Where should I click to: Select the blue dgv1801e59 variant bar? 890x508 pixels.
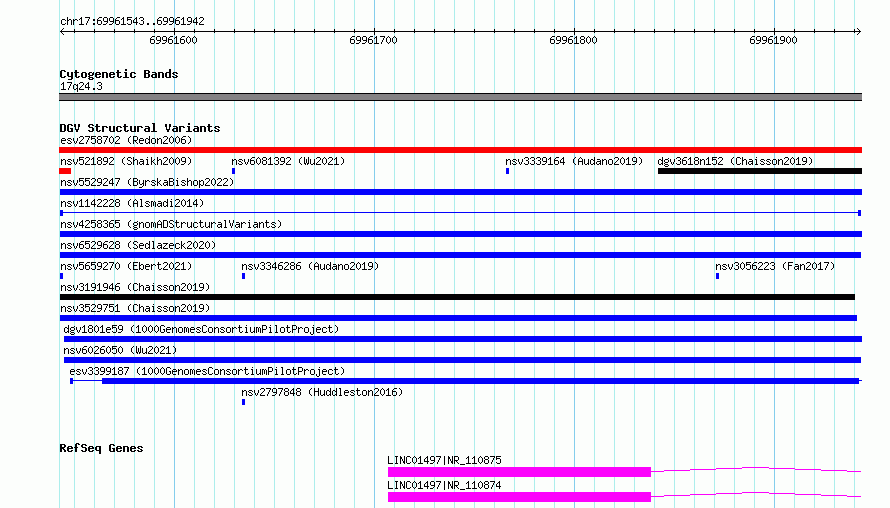pyautogui.click(x=463, y=339)
